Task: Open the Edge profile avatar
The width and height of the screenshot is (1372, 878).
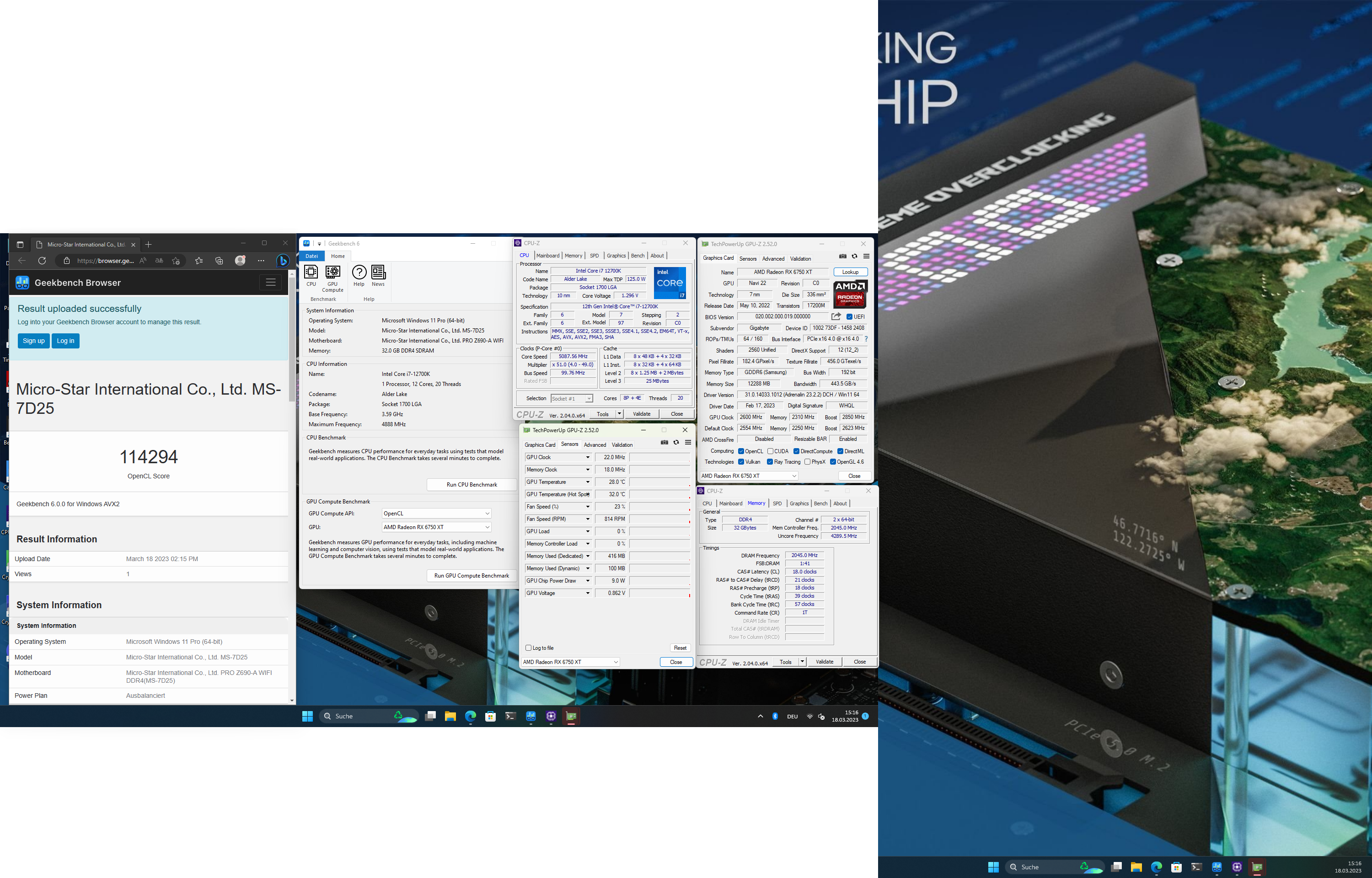Action: tap(241, 261)
